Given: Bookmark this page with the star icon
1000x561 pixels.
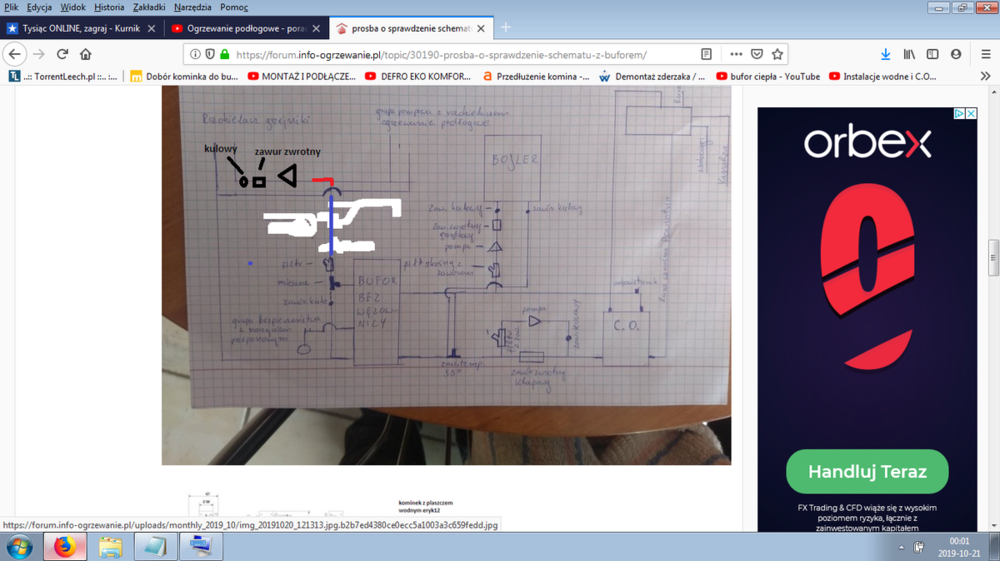Looking at the screenshot, I should coord(777,54).
